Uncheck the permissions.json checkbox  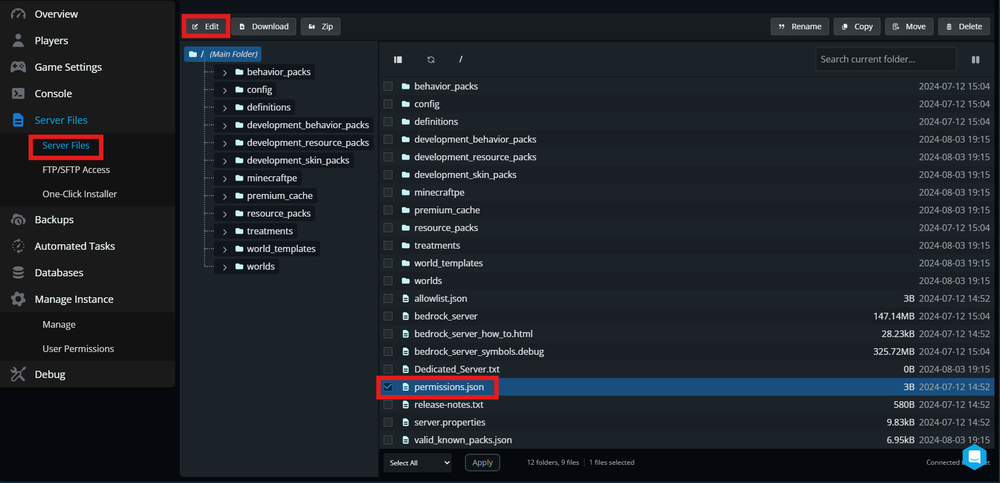click(x=388, y=387)
